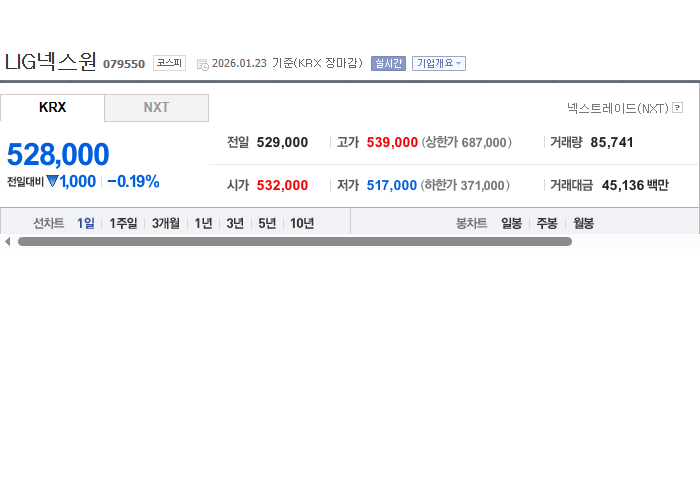Click the LIG넥스원 stock name
The width and height of the screenshot is (700, 490).
click(50, 62)
